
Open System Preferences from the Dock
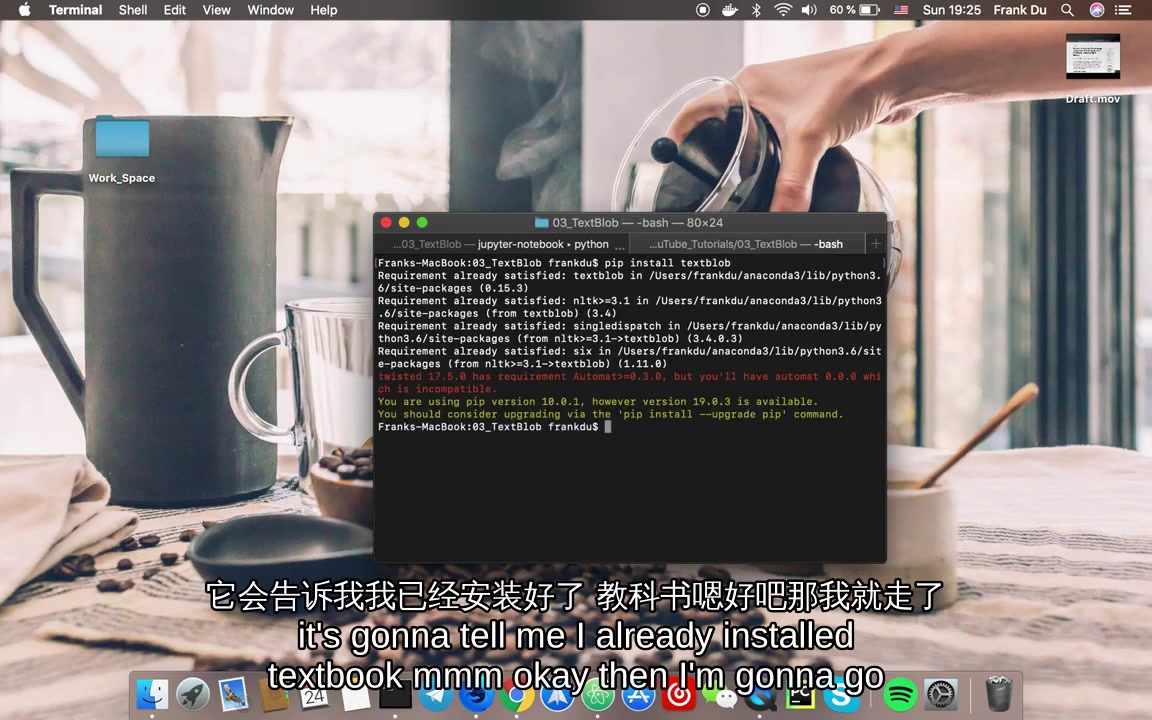[939, 693]
